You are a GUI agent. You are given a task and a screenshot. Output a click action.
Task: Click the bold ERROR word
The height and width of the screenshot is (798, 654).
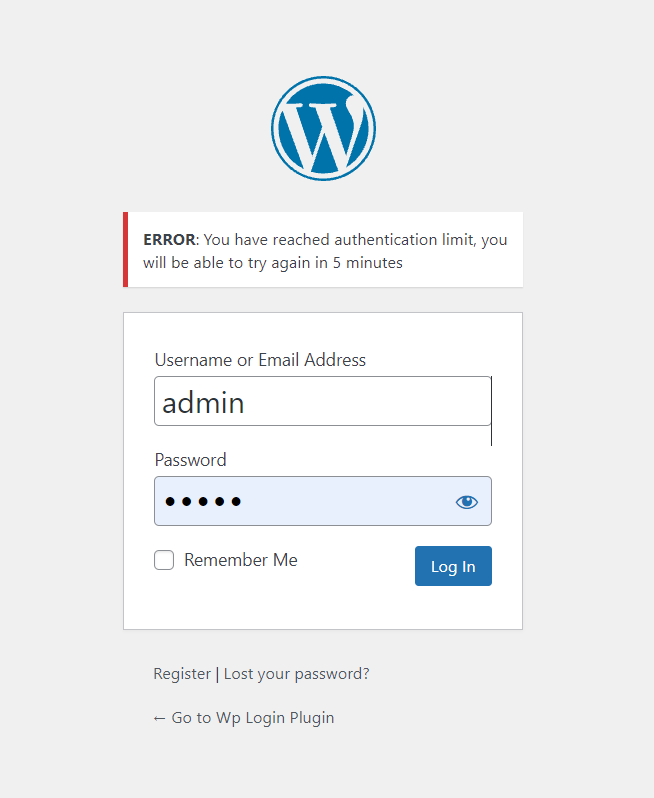169,240
